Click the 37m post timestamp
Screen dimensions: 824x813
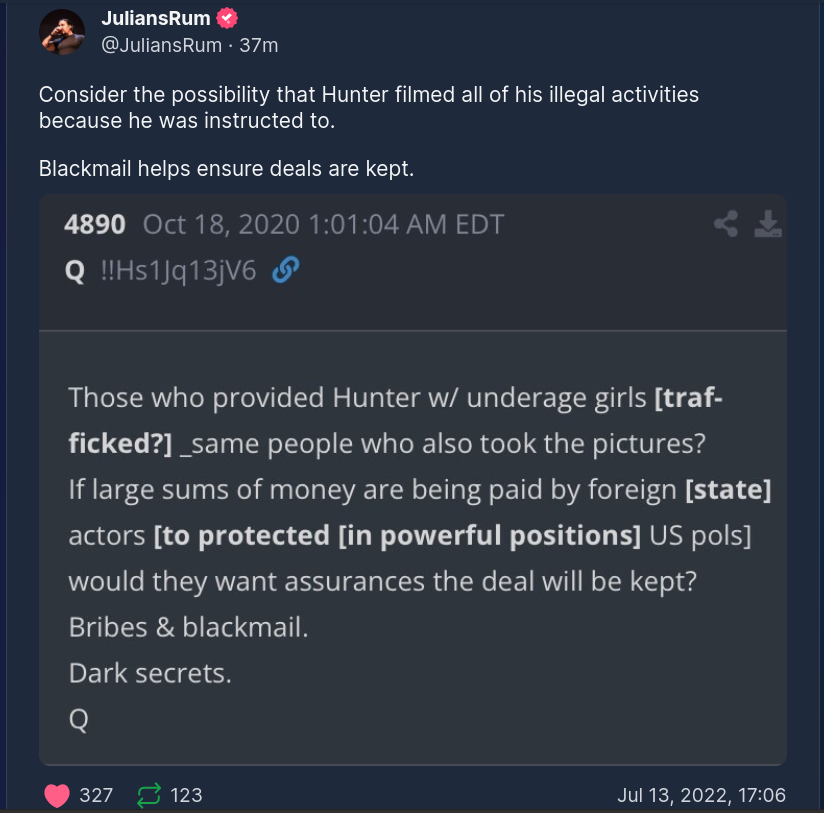coord(260,44)
